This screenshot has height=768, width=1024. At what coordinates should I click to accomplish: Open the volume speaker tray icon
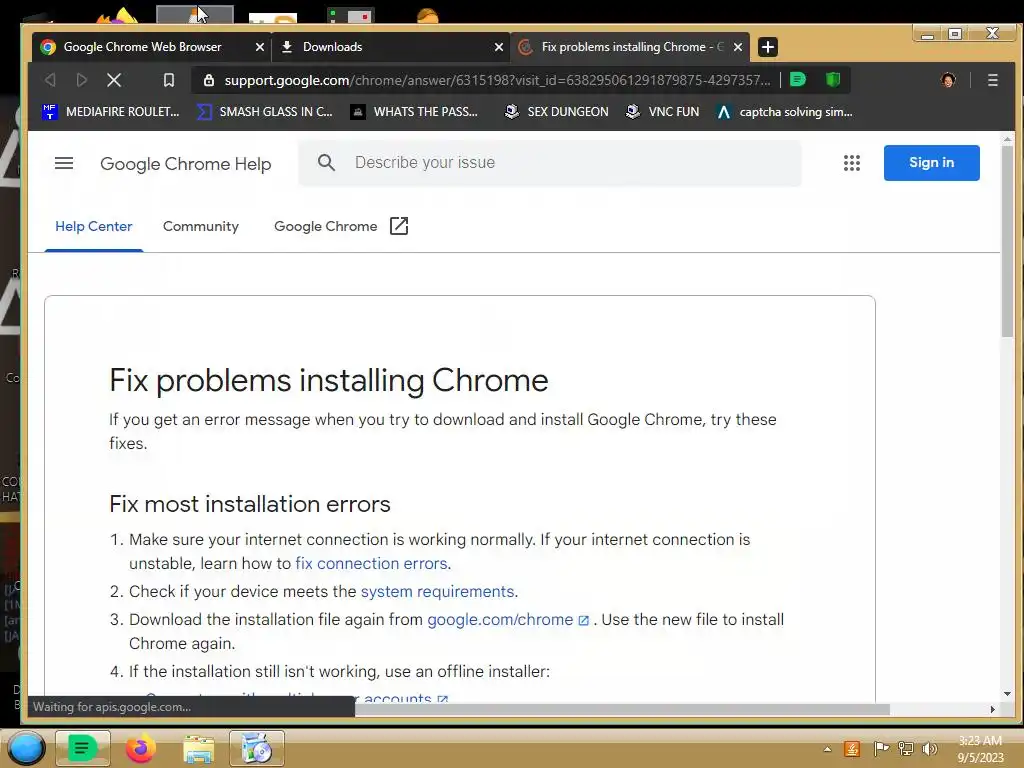930,749
